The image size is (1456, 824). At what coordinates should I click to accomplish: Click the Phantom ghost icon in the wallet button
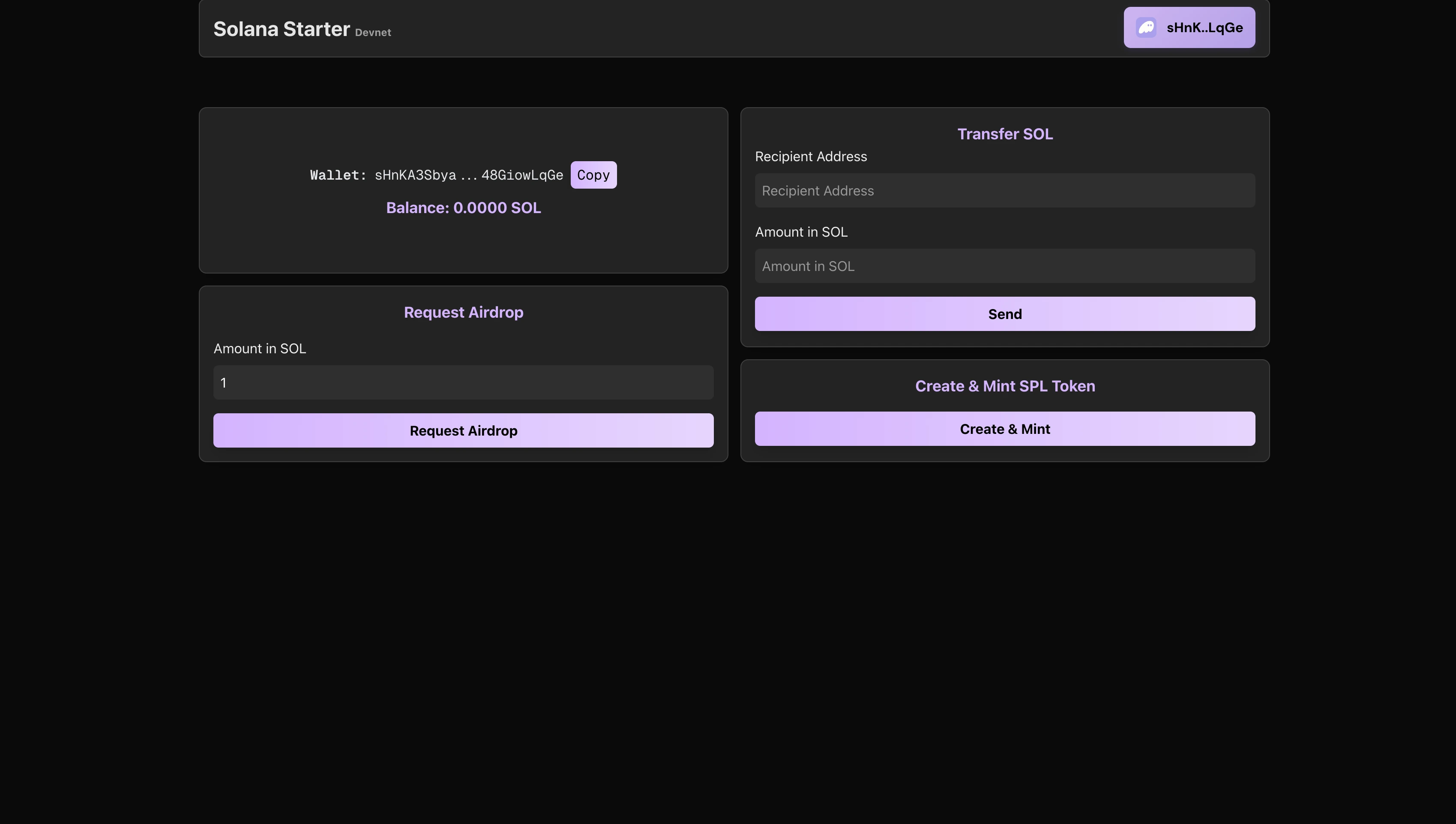pyautogui.click(x=1146, y=28)
